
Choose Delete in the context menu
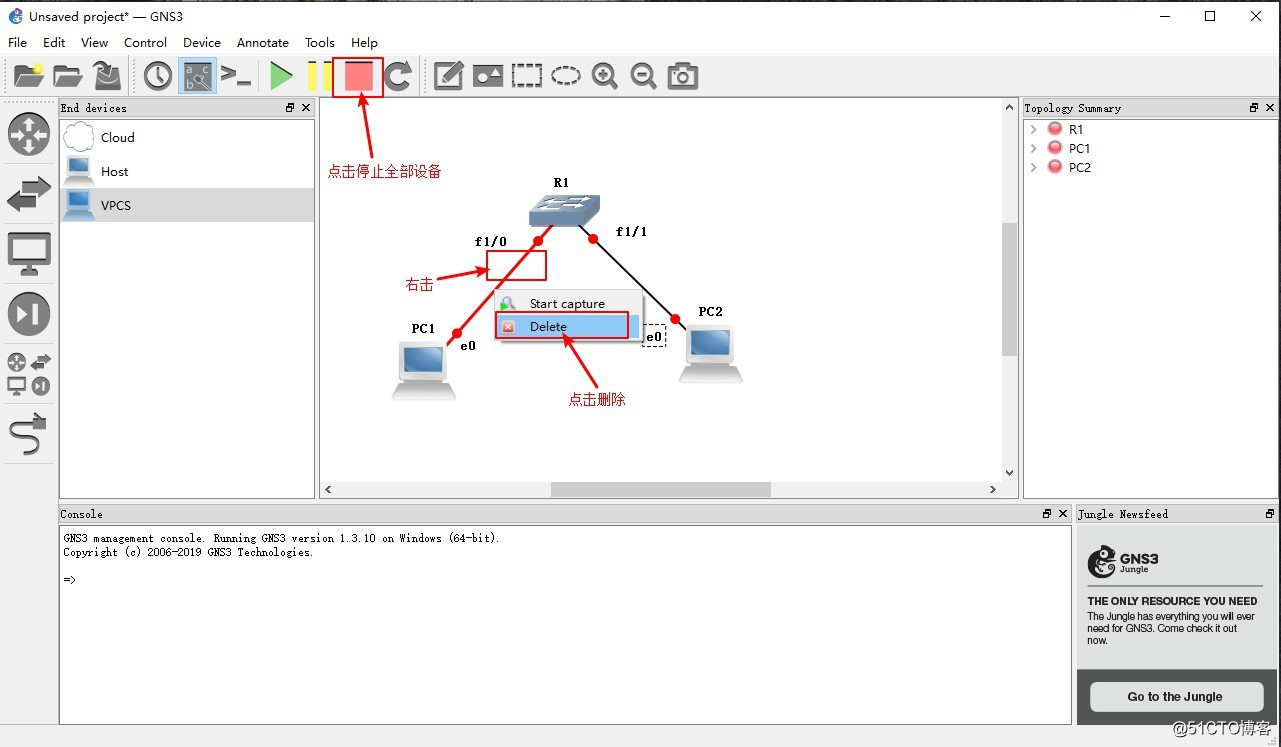569,327
